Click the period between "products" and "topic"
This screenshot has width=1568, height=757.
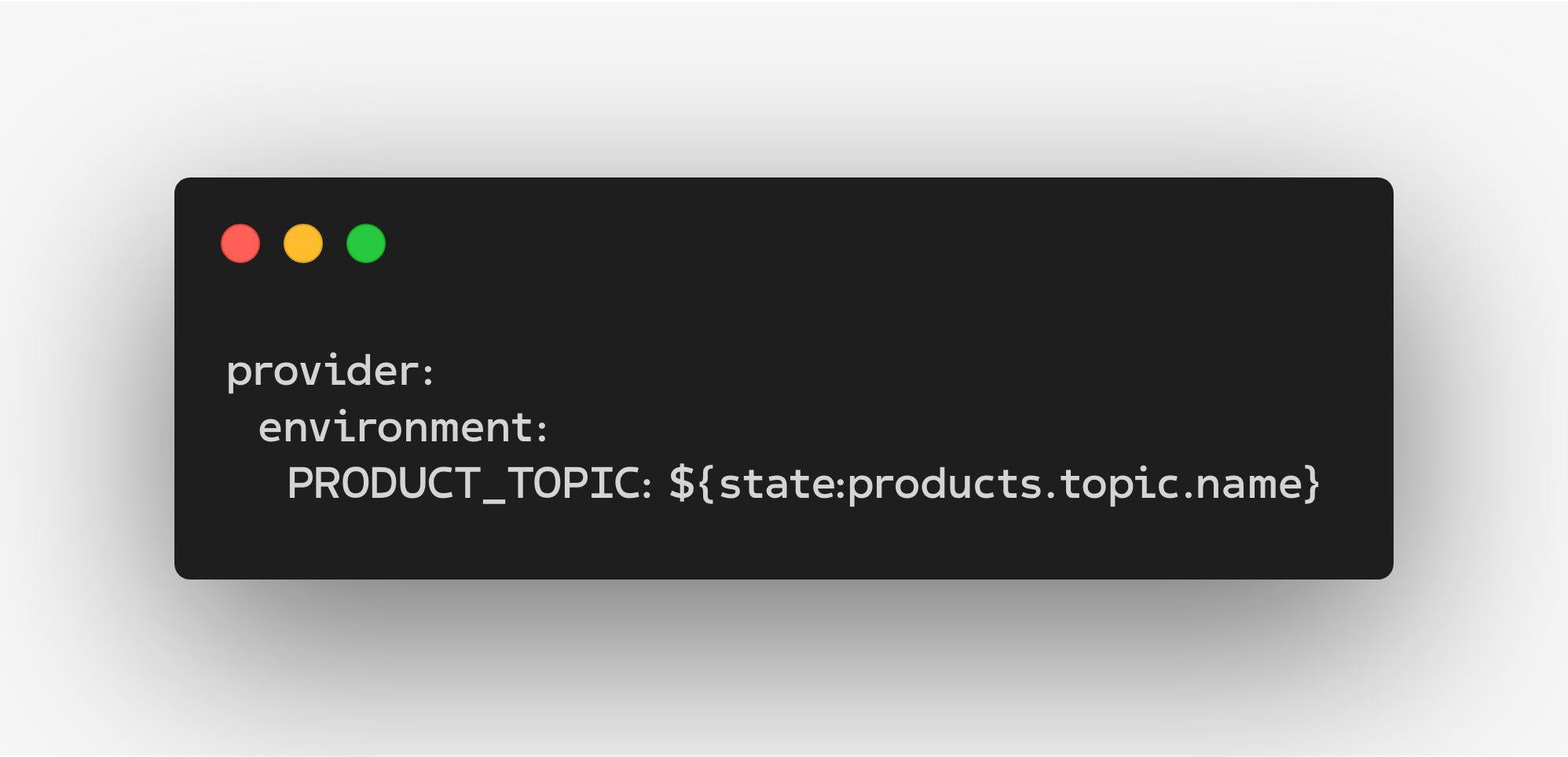[x=1051, y=495]
